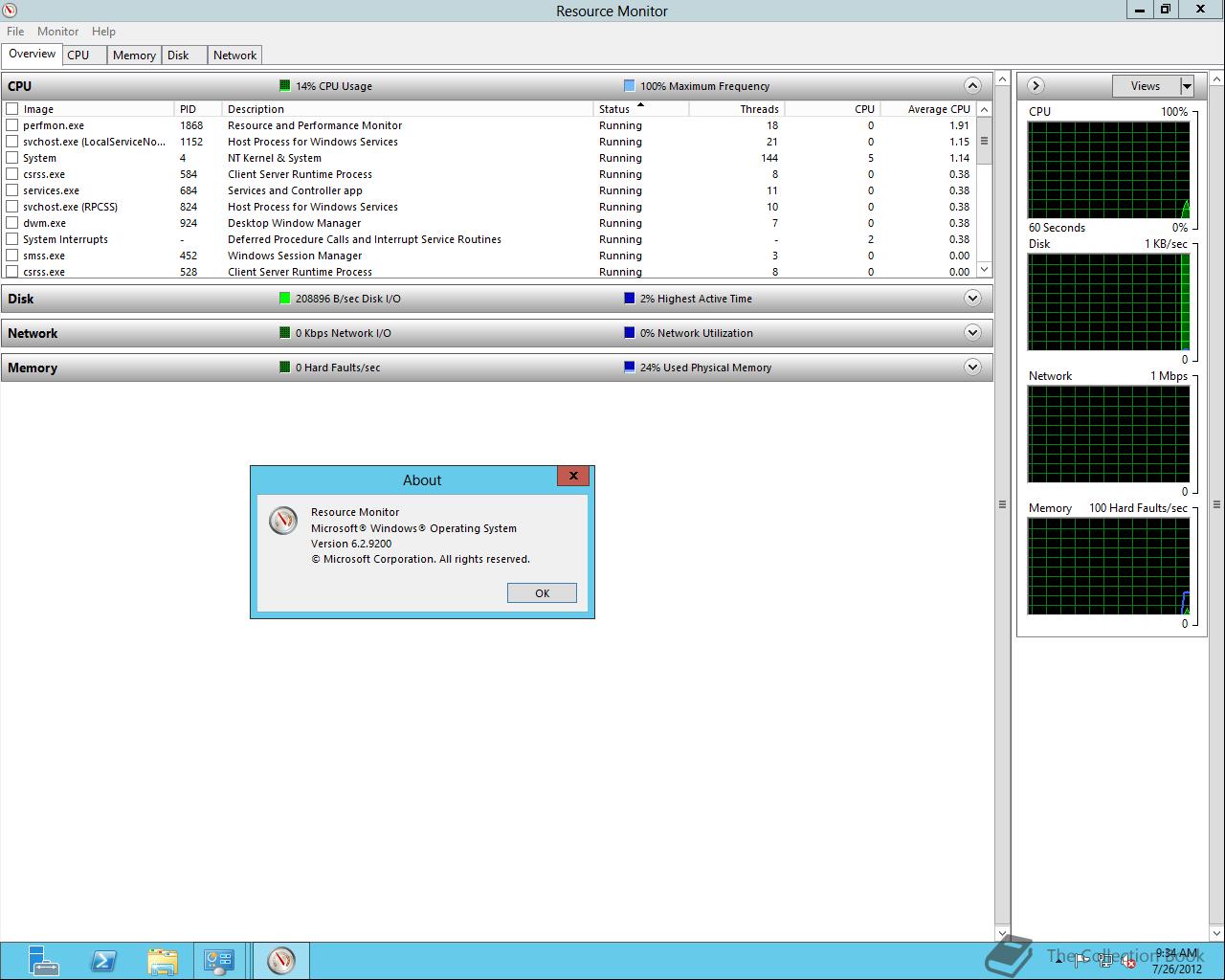
Task: Collapse the graphs pane arrow
Action: pos(1036,86)
